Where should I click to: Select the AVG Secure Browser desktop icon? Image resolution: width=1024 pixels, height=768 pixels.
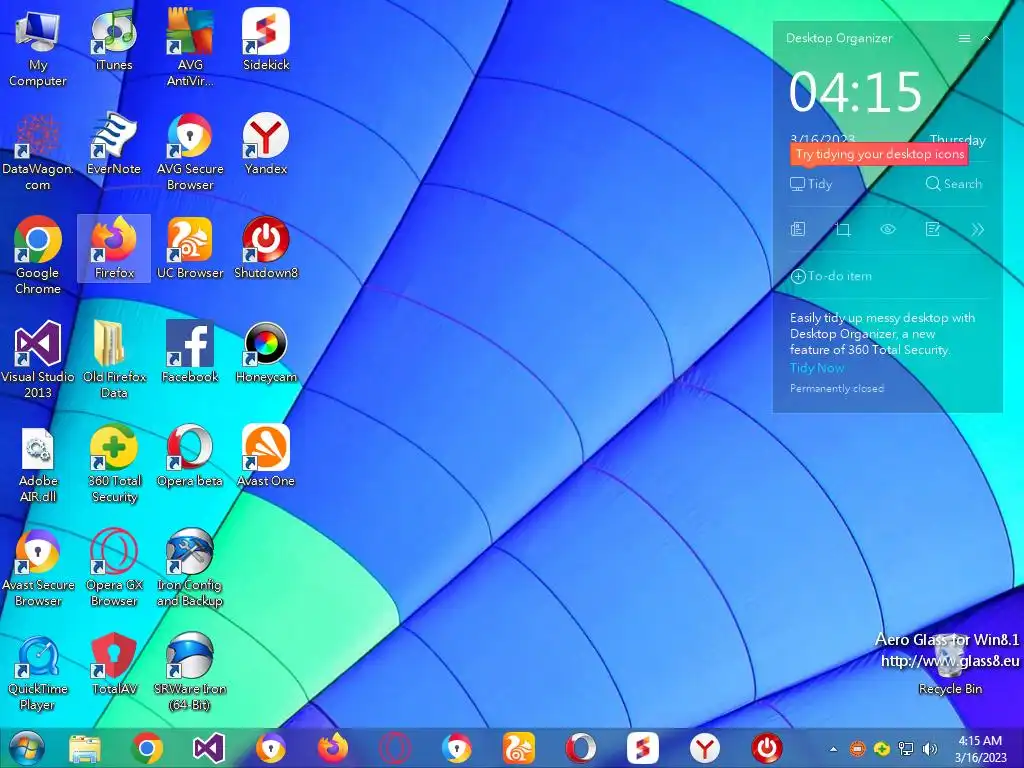(189, 152)
